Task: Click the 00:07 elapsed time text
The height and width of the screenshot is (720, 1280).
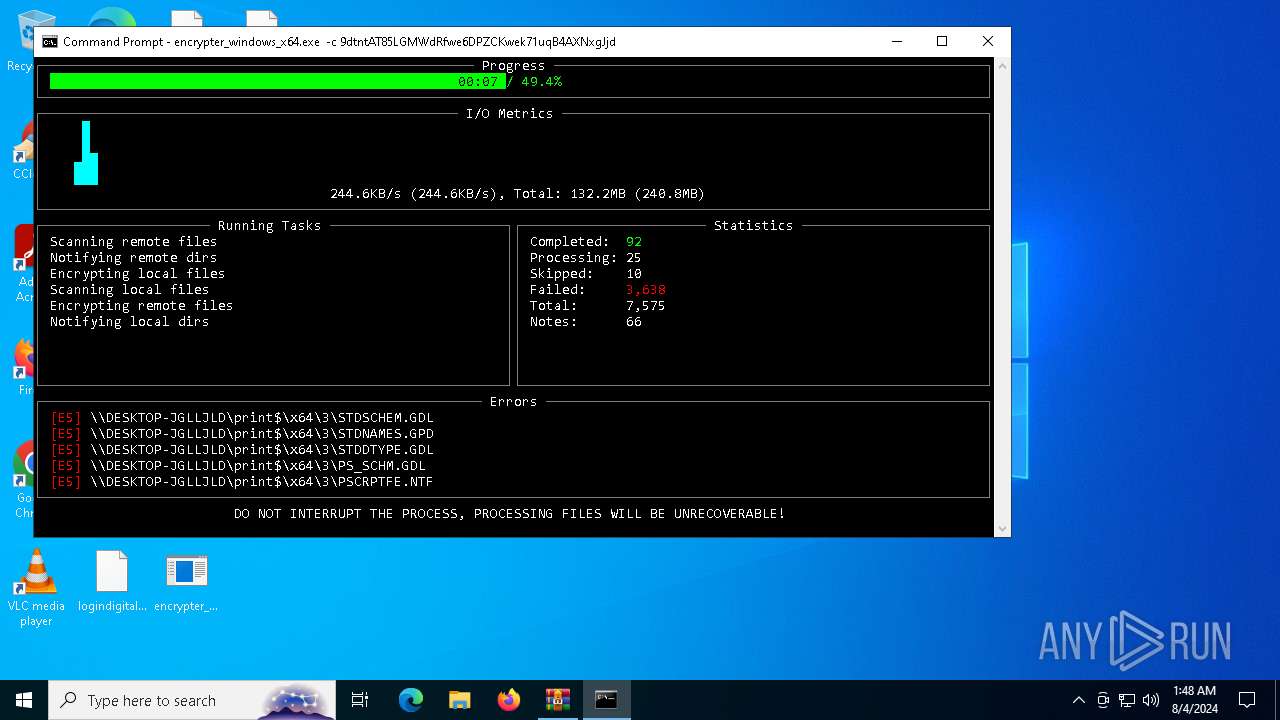Action: (478, 81)
